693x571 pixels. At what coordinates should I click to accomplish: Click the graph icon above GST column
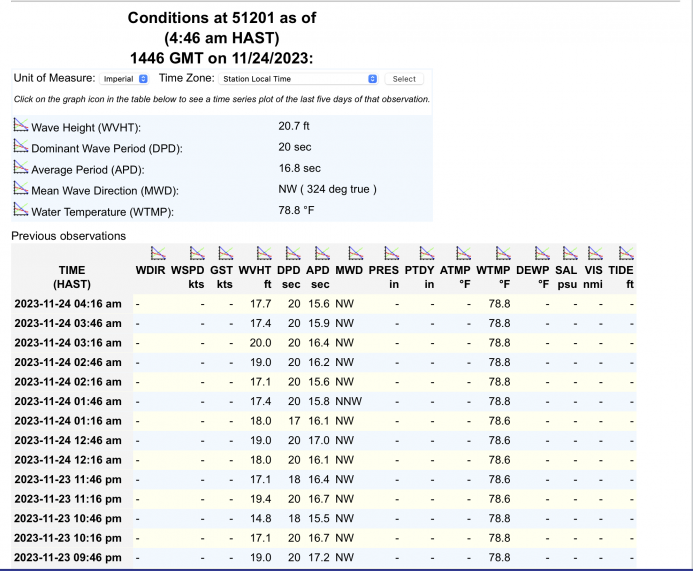pyautogui.click(x=225, y=253)
